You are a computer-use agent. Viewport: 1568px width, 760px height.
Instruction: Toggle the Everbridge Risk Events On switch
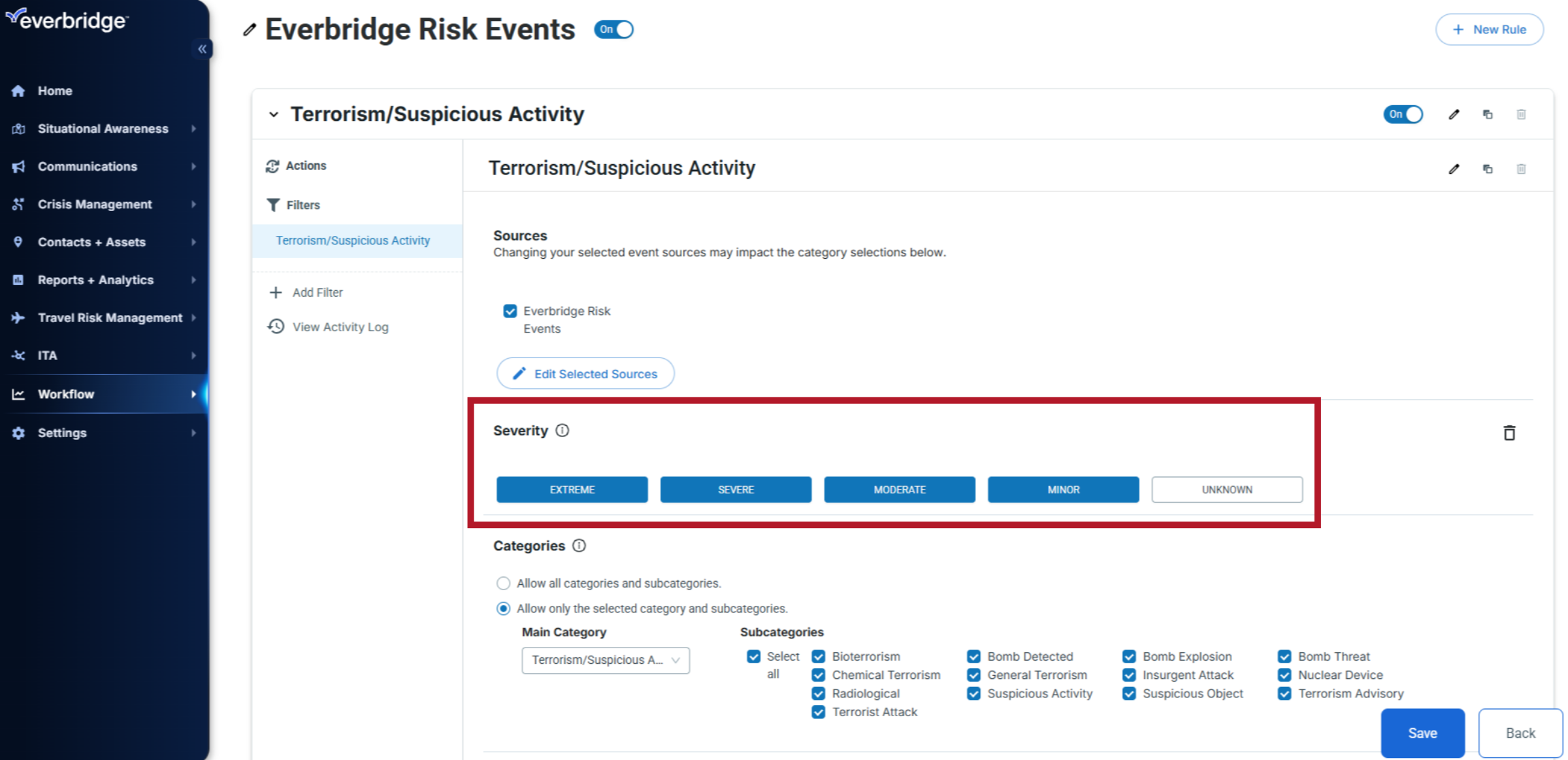(613, 29)
